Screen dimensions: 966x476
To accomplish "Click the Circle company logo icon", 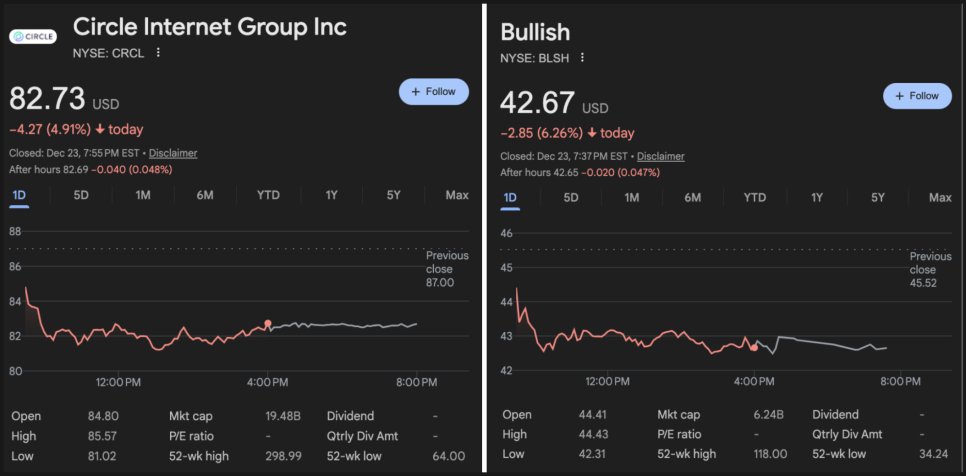I will [x=32, y=37].
